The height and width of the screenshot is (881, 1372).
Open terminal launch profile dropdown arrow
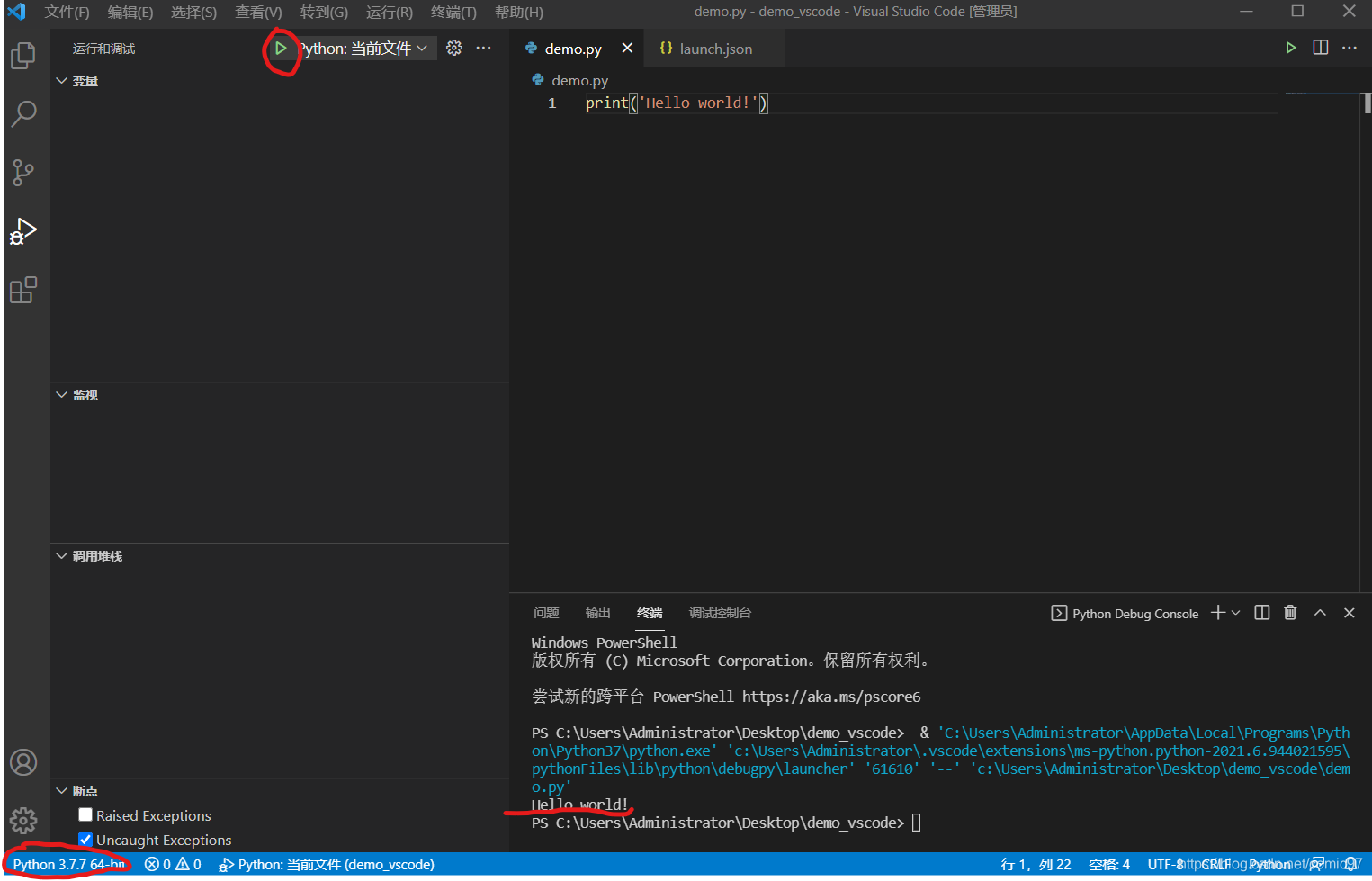[1236, 613]
